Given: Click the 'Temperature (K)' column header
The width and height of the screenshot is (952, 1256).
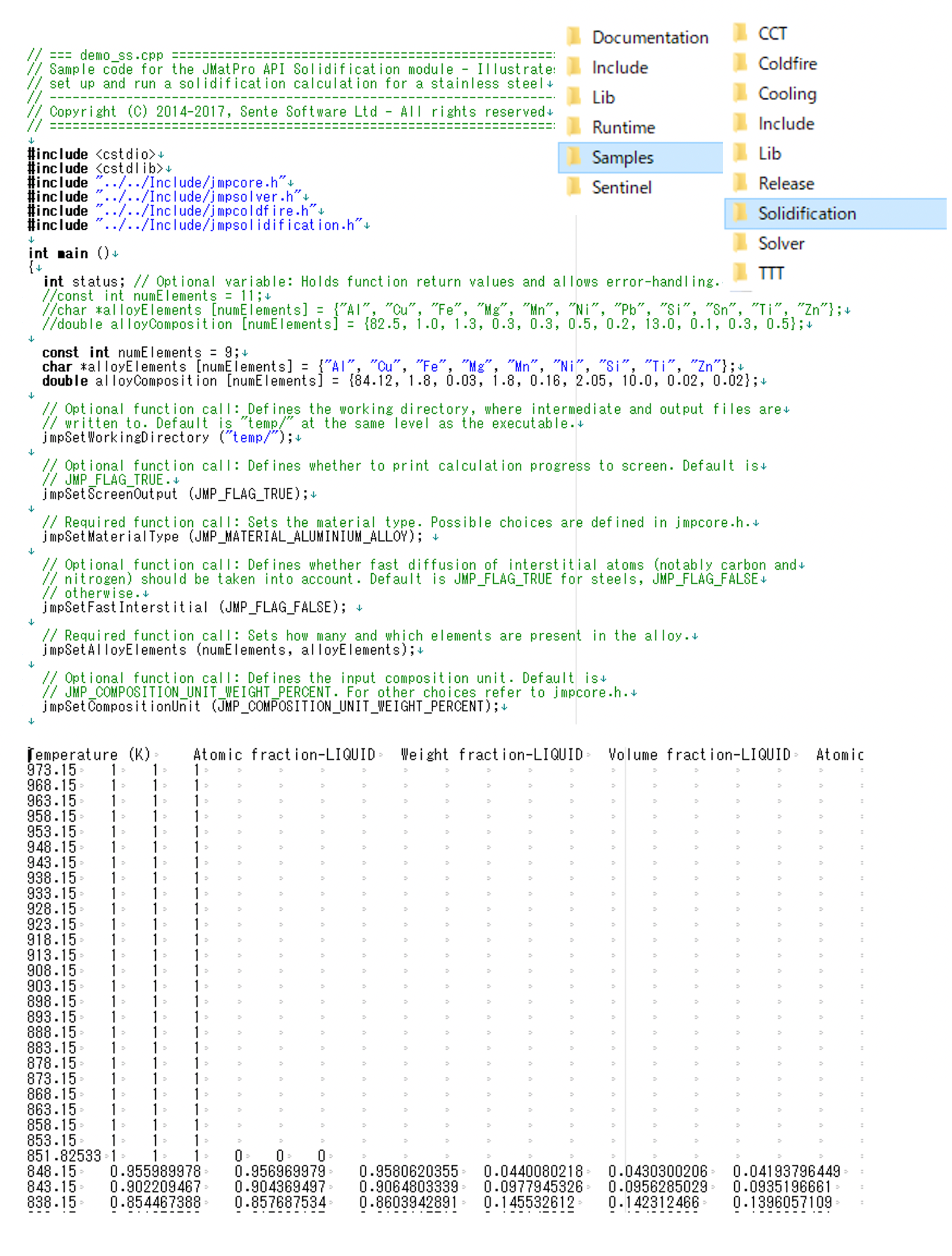Looking at the screenshot, I should pos(89,755).
